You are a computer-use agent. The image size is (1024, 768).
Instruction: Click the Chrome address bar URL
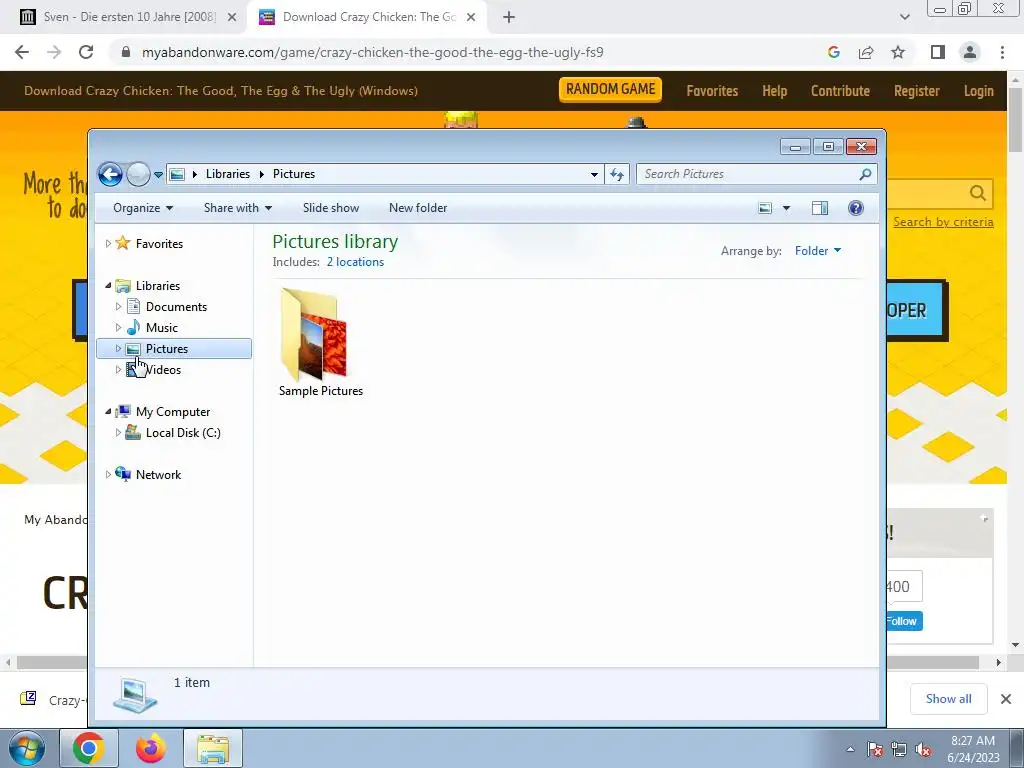pos(372,52)
